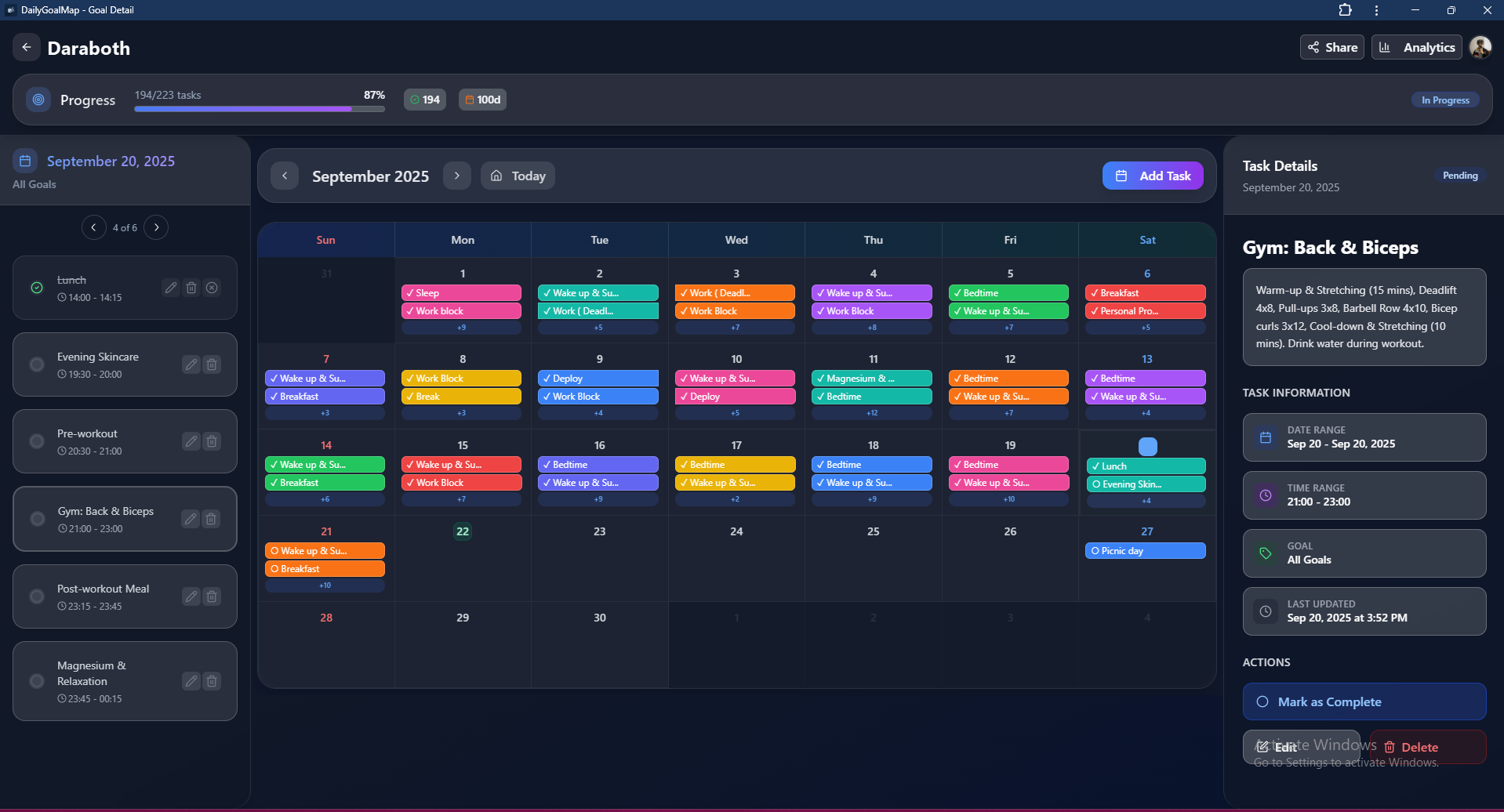Open the Sleep event on September 1
This screenshot has width=1504, height=812.
tap(461, 293)
